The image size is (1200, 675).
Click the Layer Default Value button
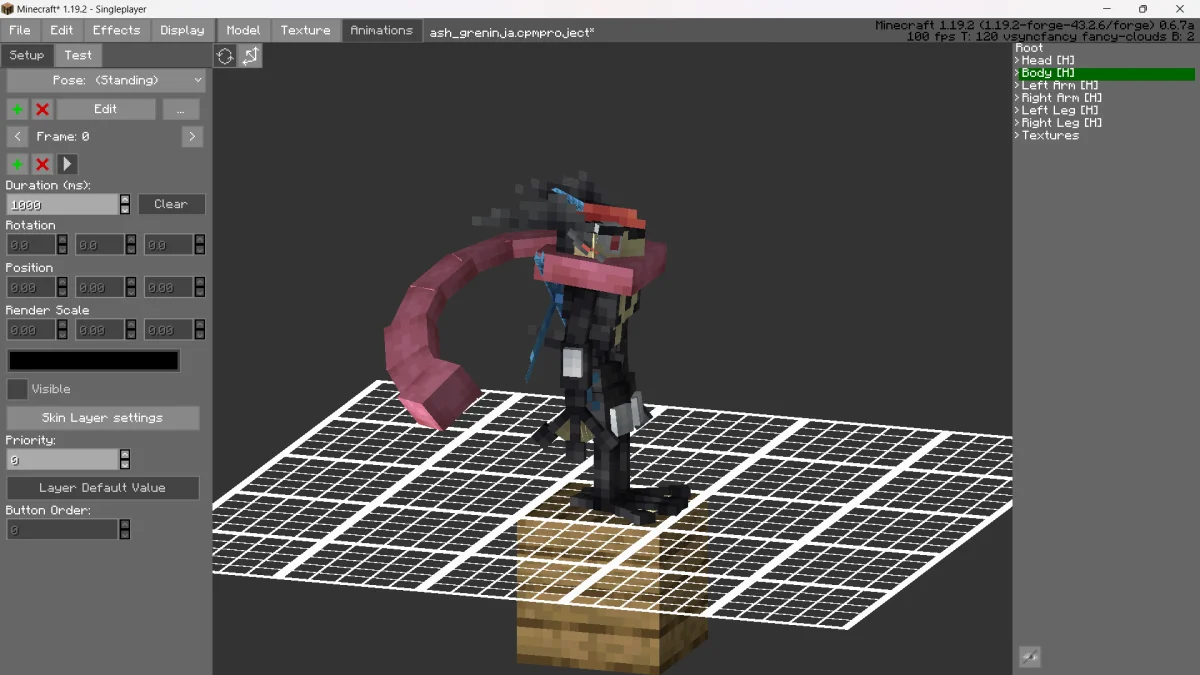click(x=103, y=488)
